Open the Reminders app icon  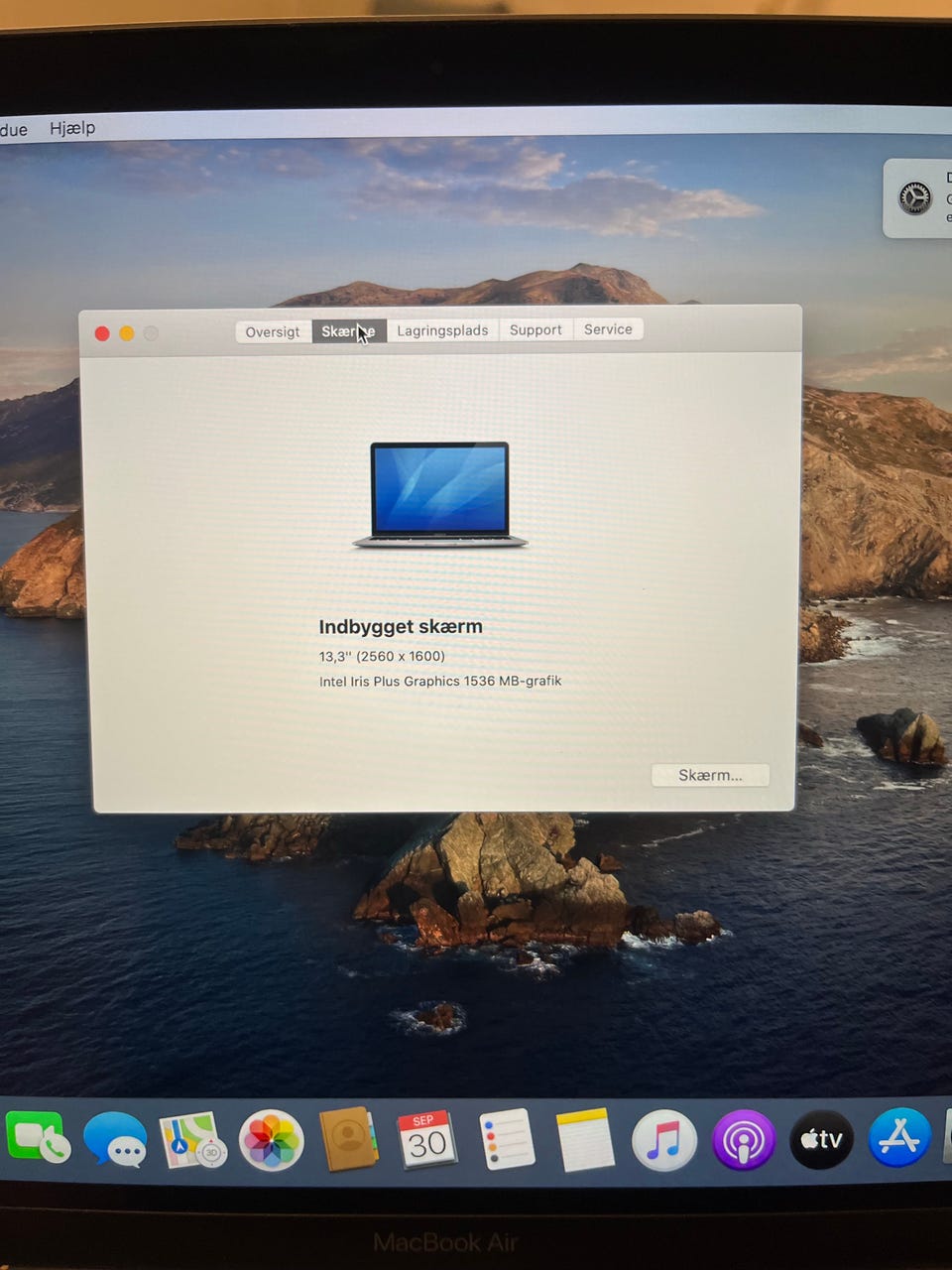[506, 1140]
